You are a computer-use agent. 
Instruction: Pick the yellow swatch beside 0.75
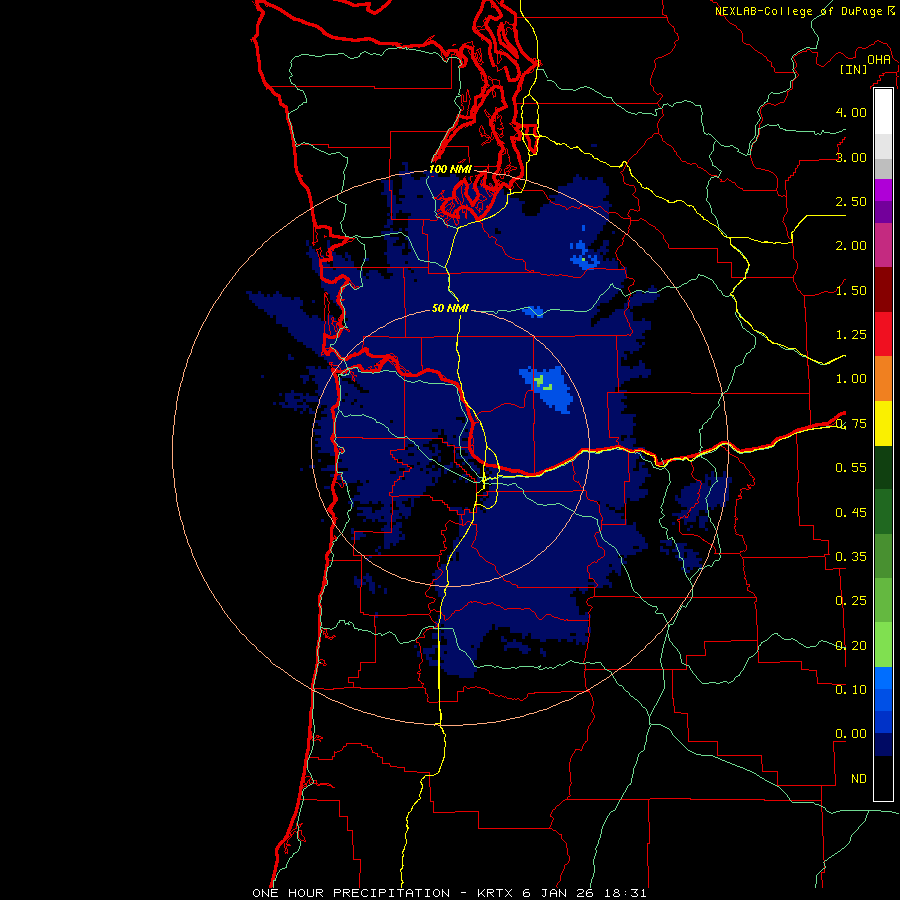click(883, 423)
